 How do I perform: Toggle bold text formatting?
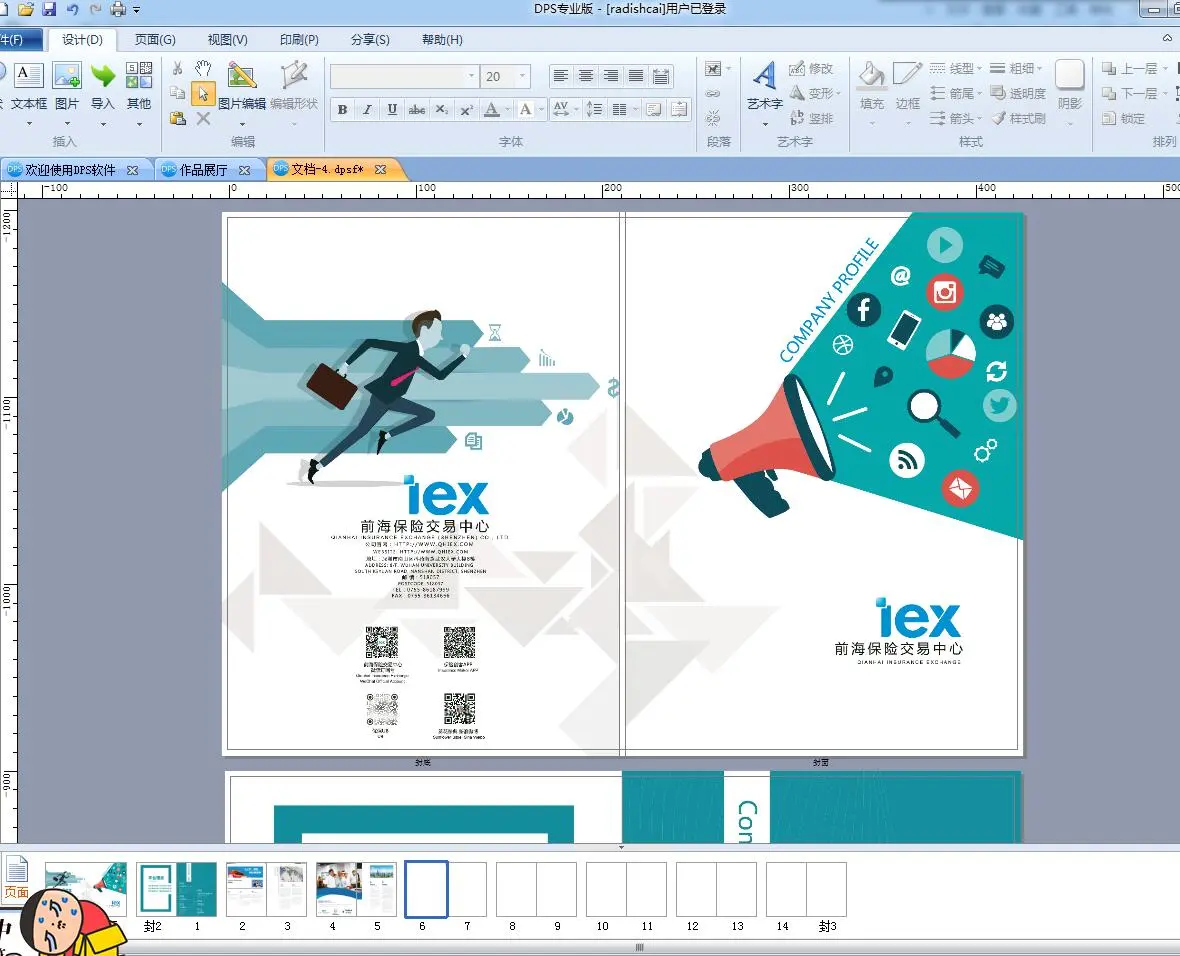click(x=342, y=109)
